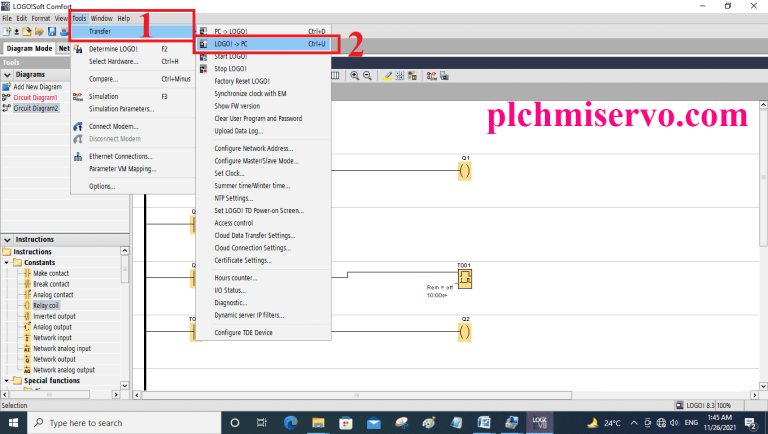Click the Connect Modem menu icon
The width and height of the screenshot is (768, 434).
click(78, 126)
